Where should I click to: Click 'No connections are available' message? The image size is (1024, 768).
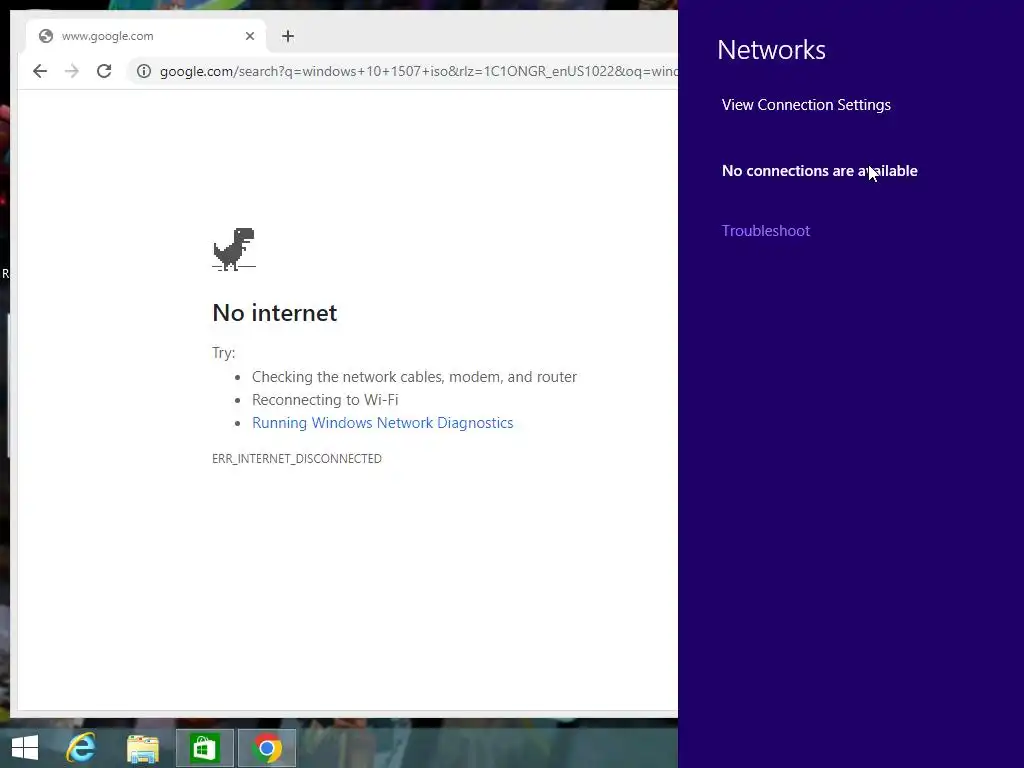820,171
